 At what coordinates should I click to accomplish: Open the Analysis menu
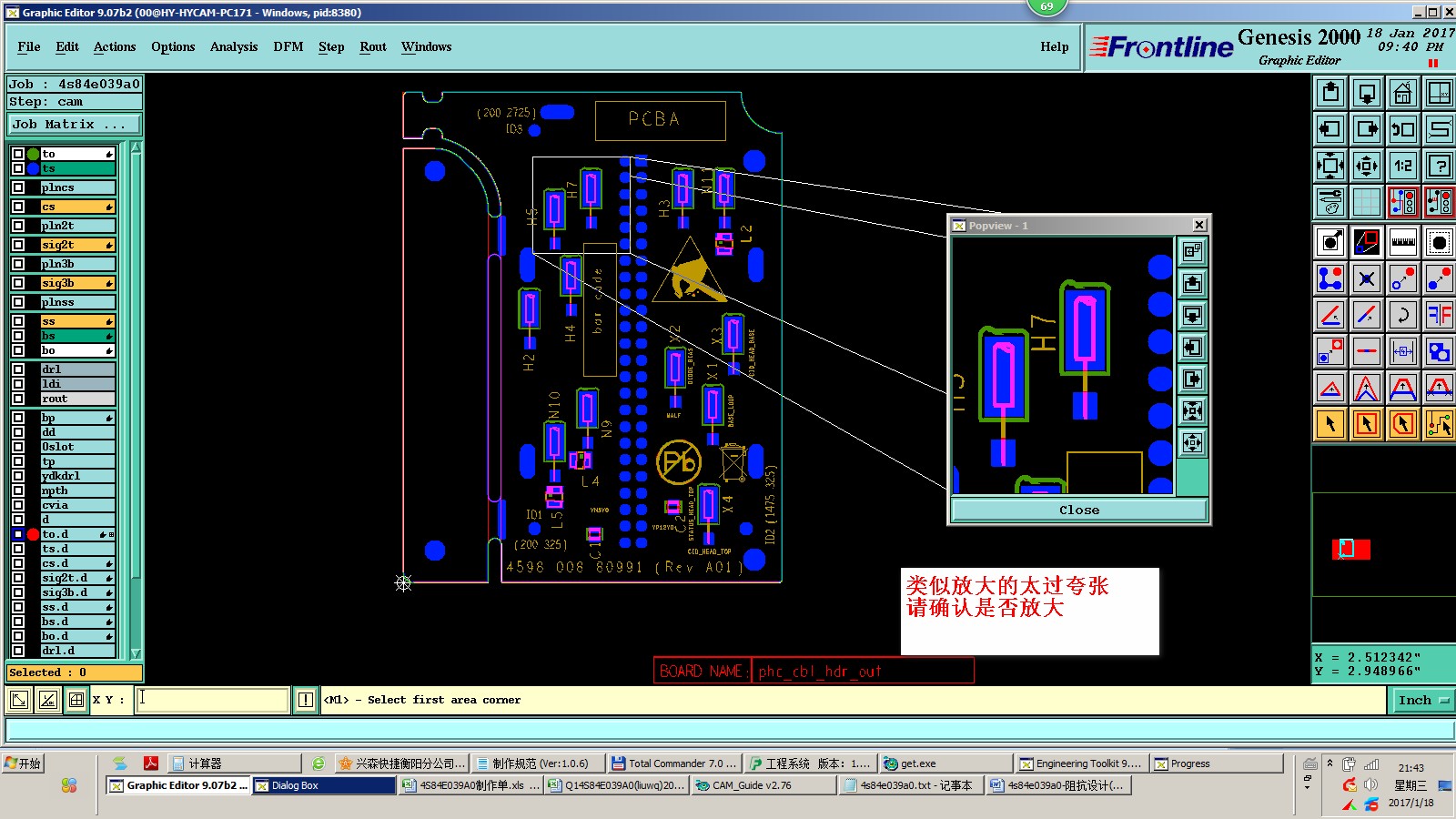(234, 46)
